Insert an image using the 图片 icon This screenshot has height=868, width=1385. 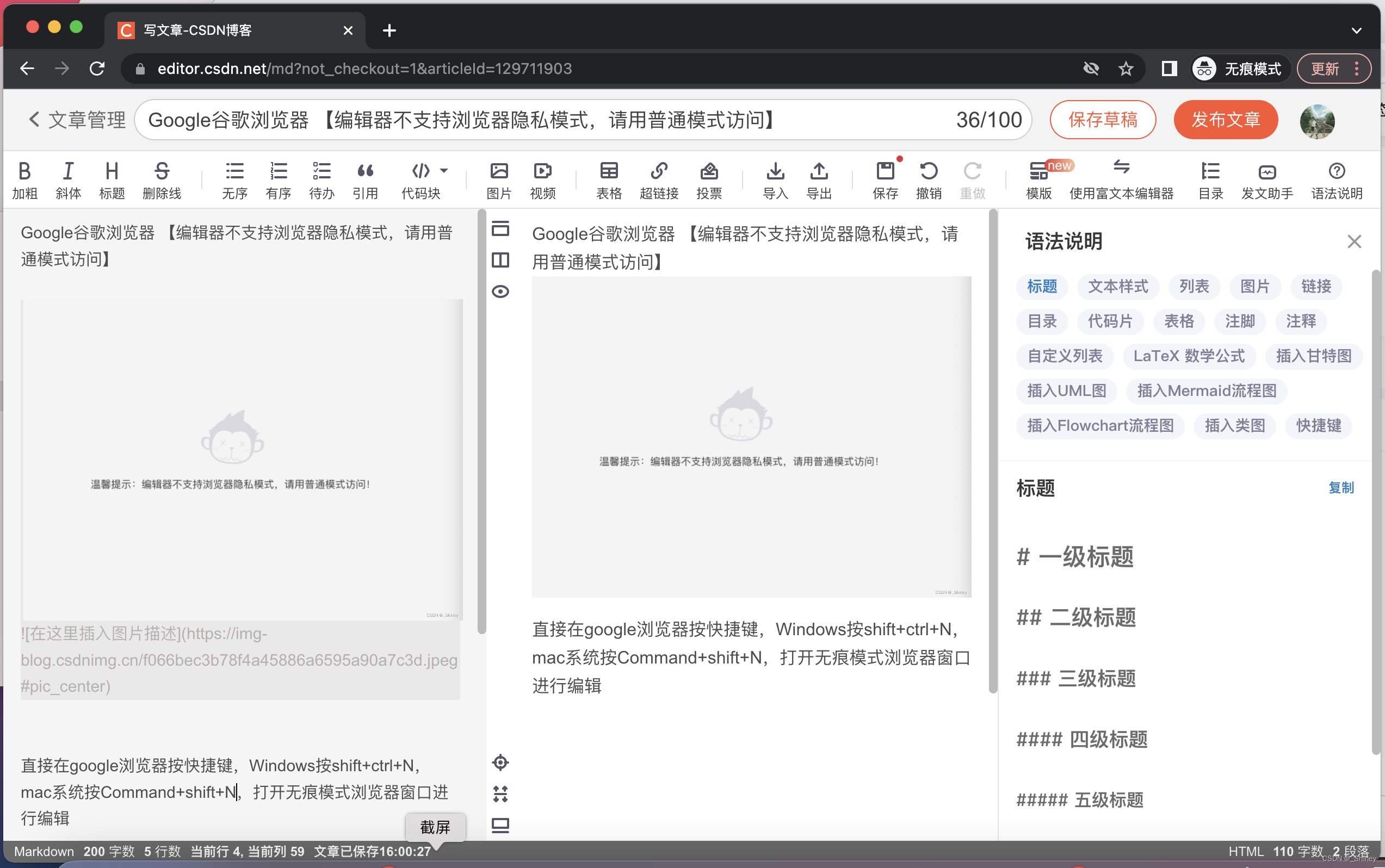498,178
